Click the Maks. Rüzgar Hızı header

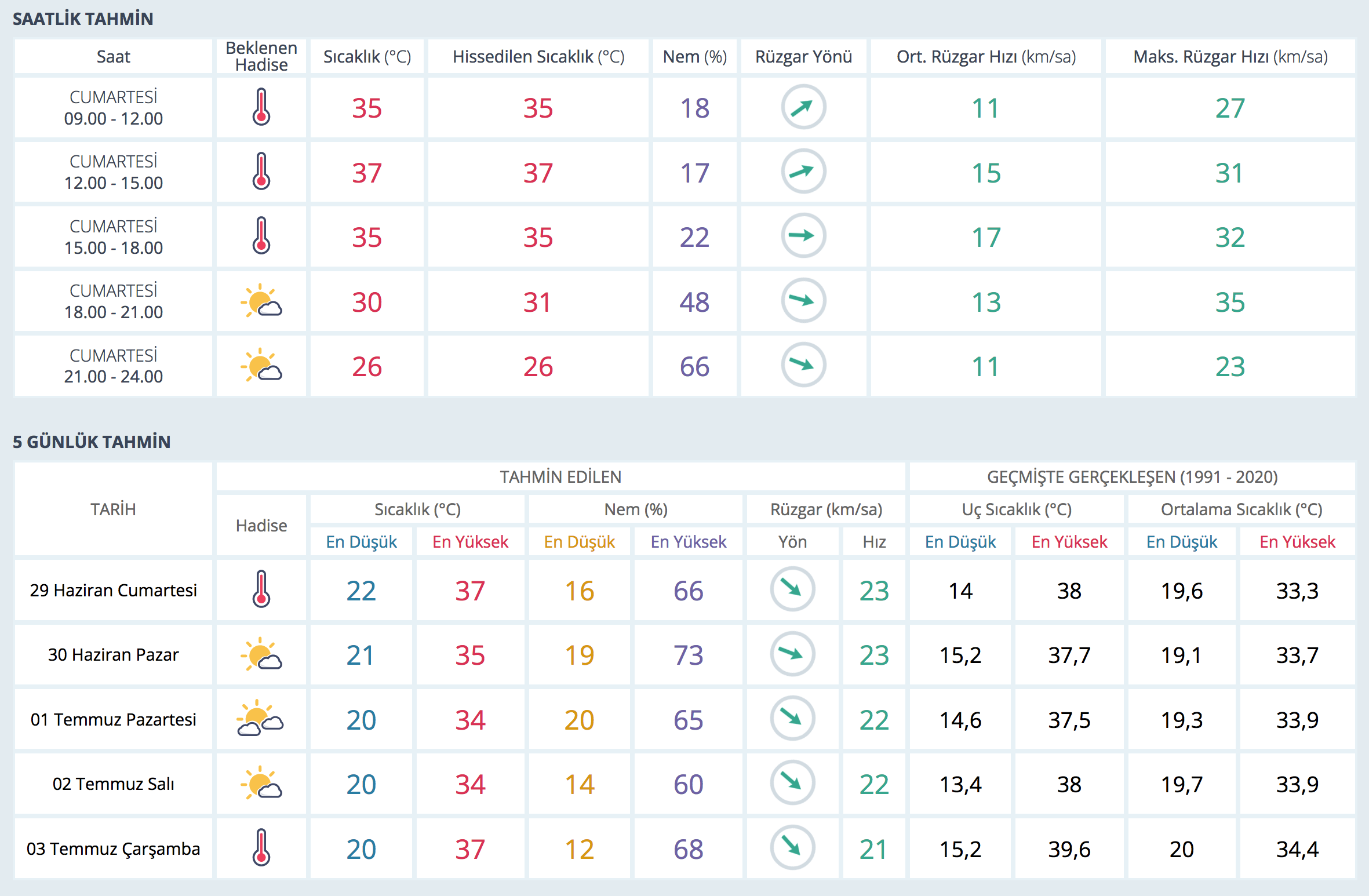click(1230, 57)
